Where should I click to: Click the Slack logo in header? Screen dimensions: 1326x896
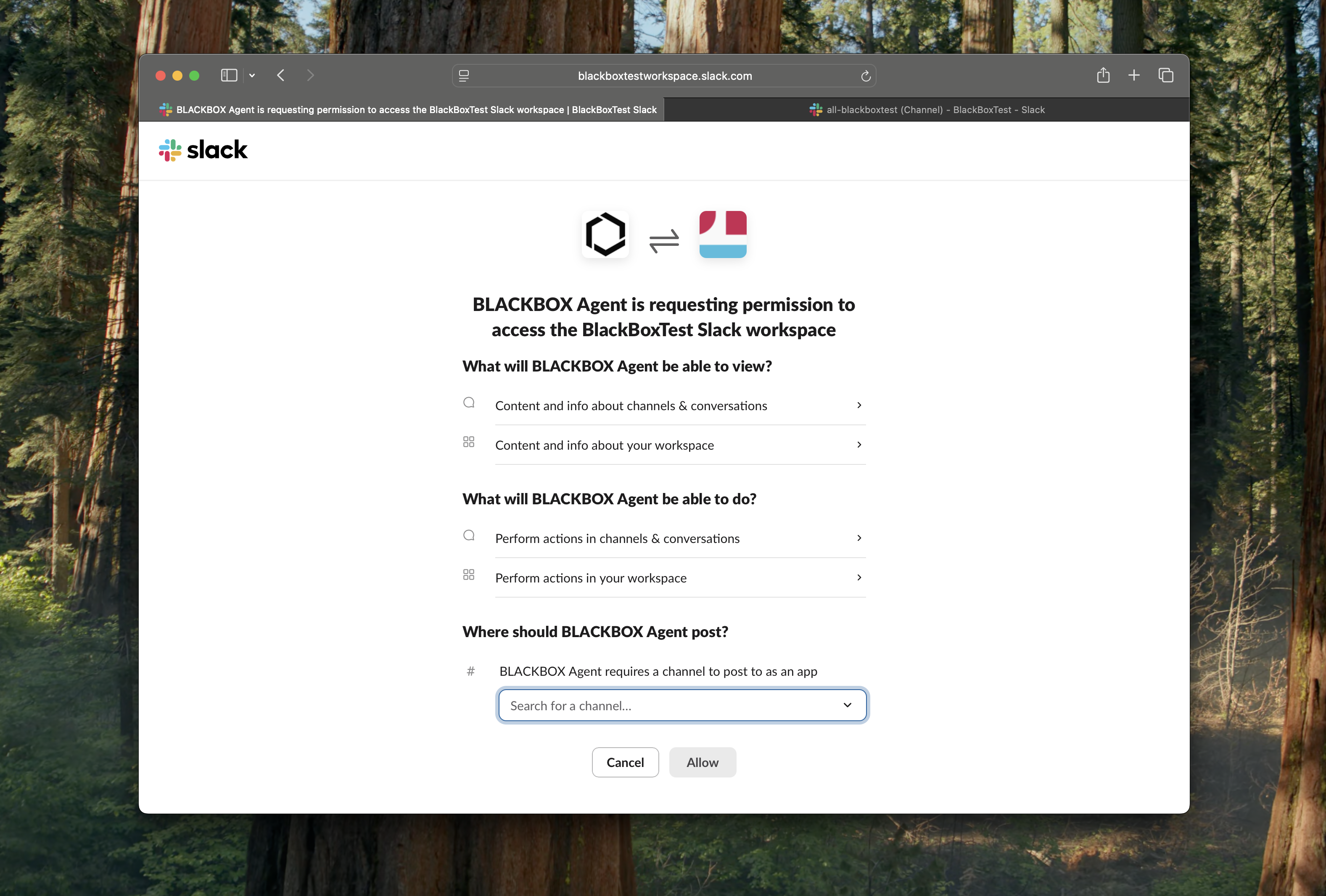[x=203, y=150]
